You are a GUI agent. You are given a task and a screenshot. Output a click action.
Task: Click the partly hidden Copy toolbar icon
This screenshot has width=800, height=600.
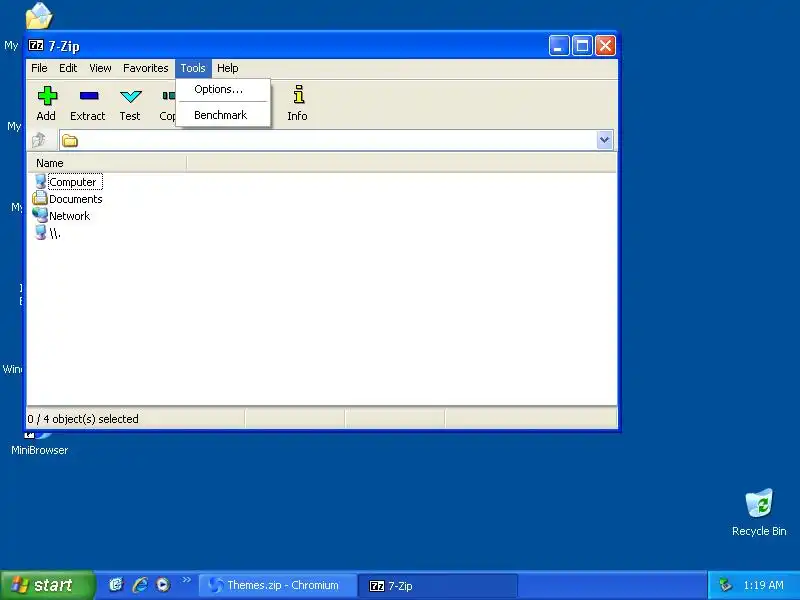click(168, 96)
